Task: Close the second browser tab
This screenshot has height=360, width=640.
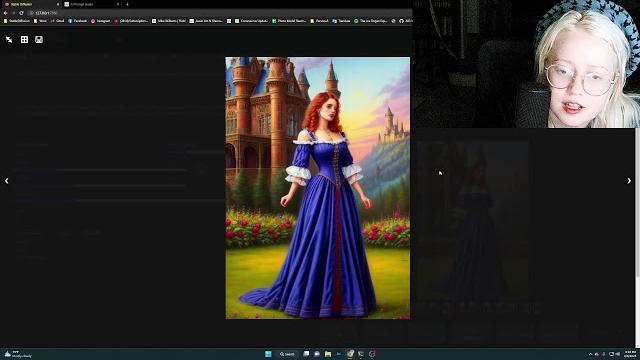Action: click(x=118, y=4)
